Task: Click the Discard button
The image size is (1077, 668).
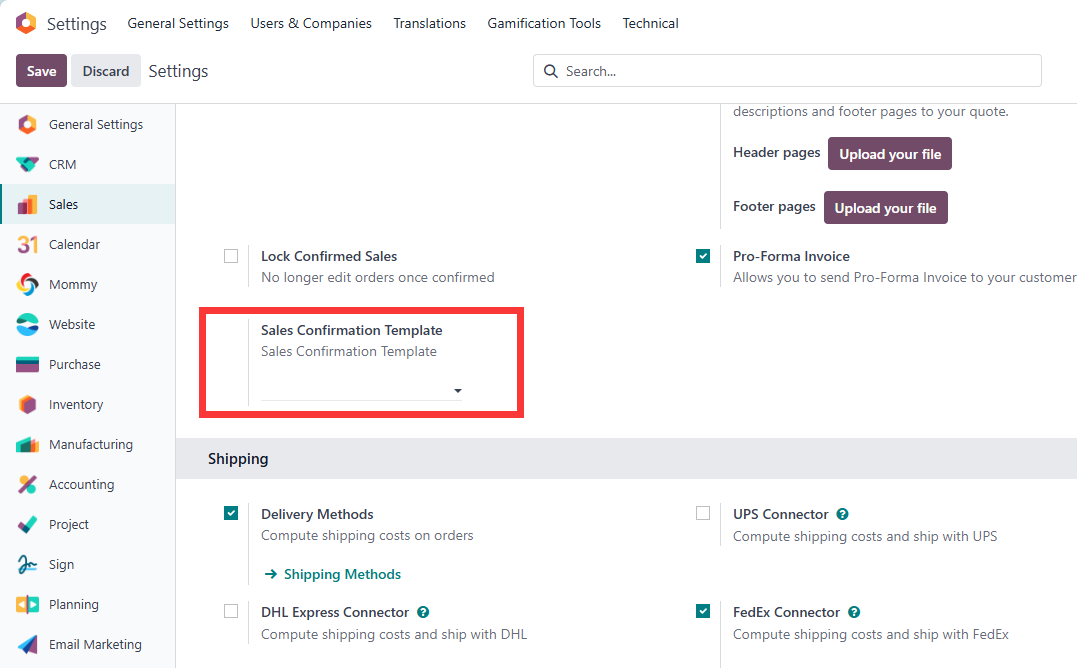Action: (106, 71)
